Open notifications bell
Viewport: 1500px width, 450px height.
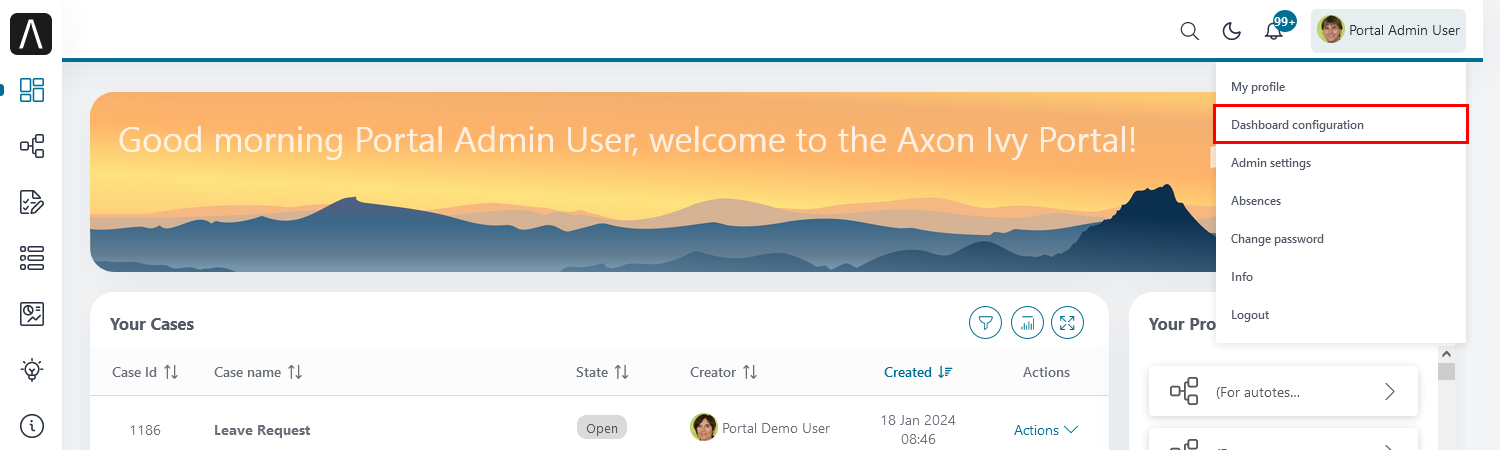(x=1273, y=32)
